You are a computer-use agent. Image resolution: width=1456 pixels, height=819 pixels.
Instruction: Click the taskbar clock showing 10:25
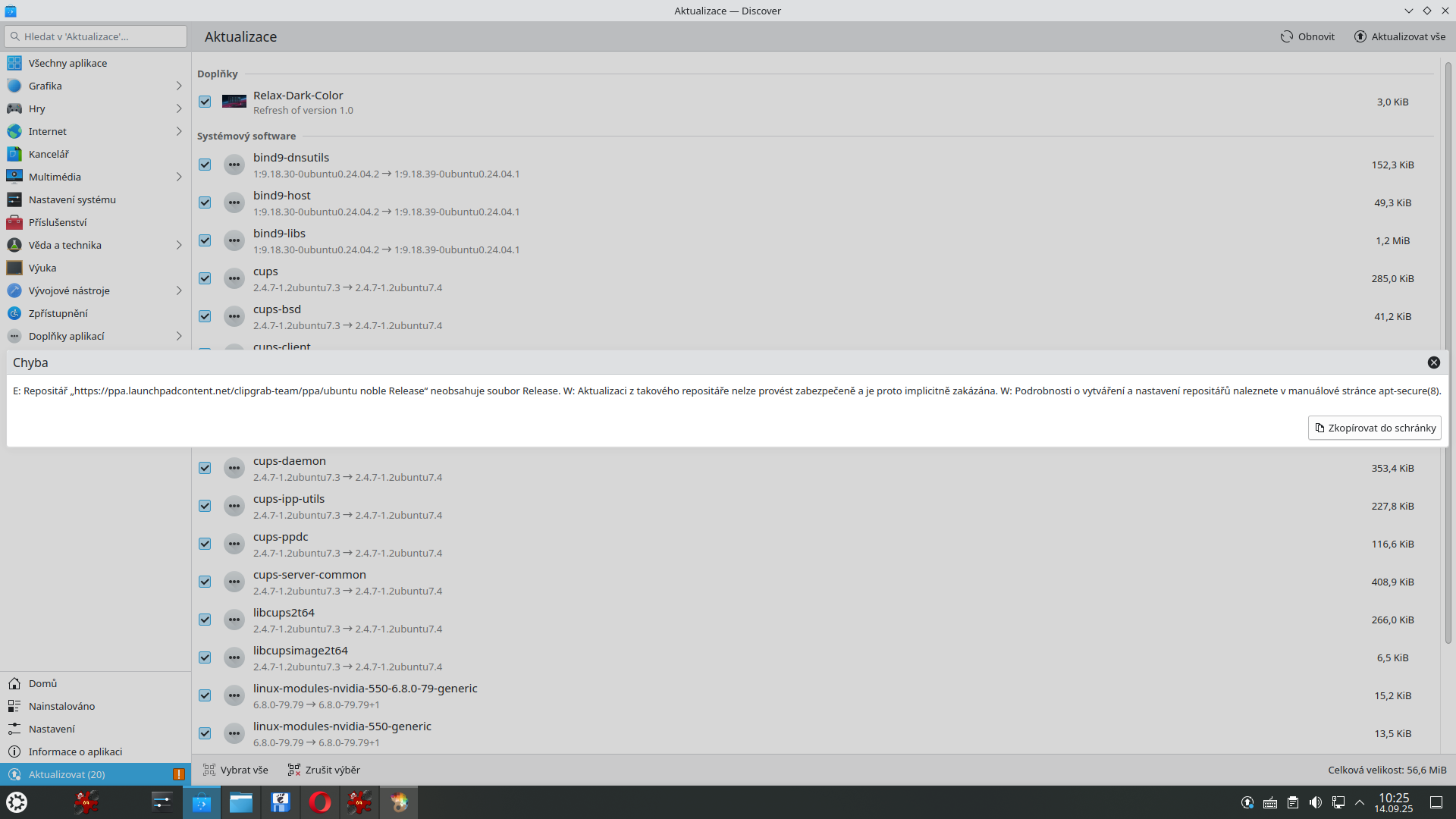[x=1394, y=802]
